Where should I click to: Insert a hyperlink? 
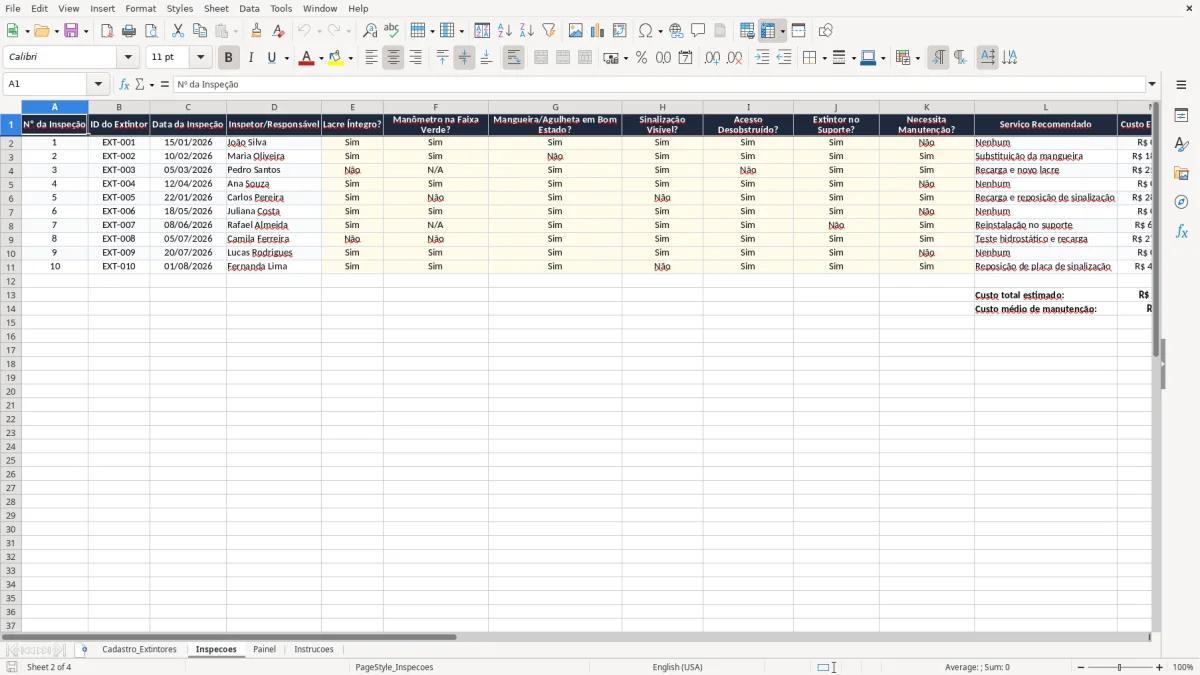pyautogui.click(x=677, y=31)
